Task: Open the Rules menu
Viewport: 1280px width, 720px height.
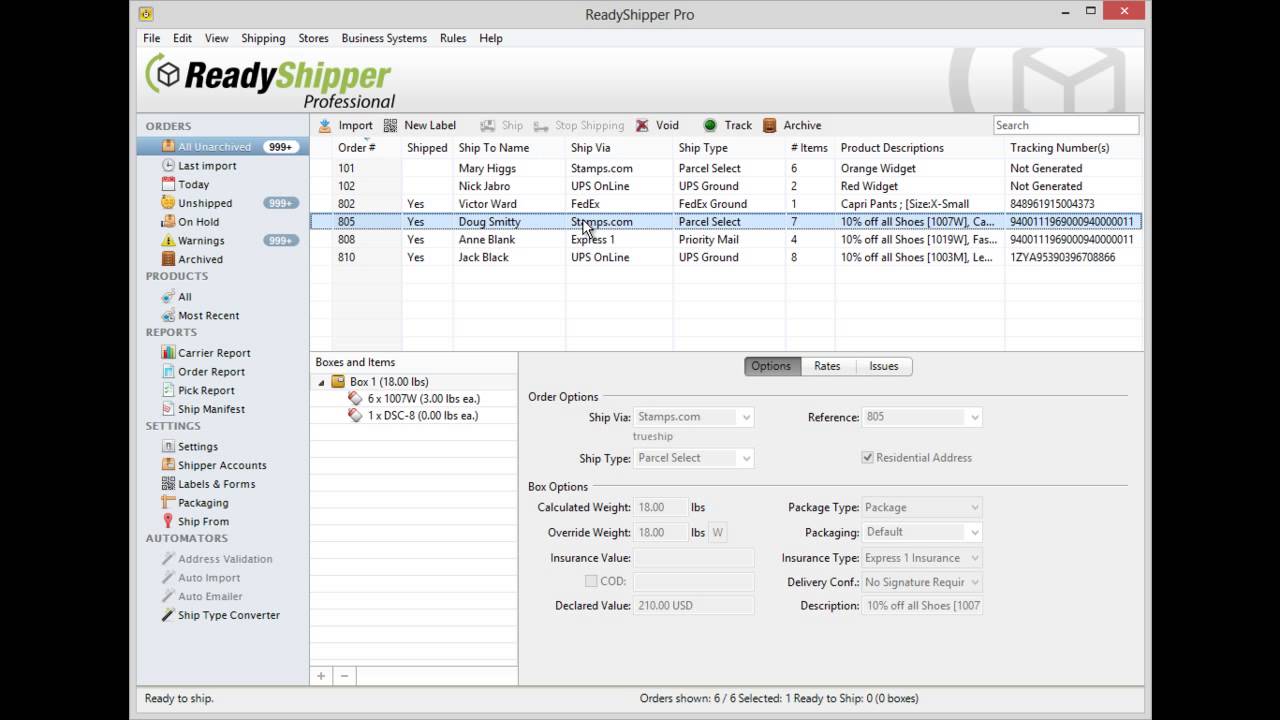Action: (453, 38)
